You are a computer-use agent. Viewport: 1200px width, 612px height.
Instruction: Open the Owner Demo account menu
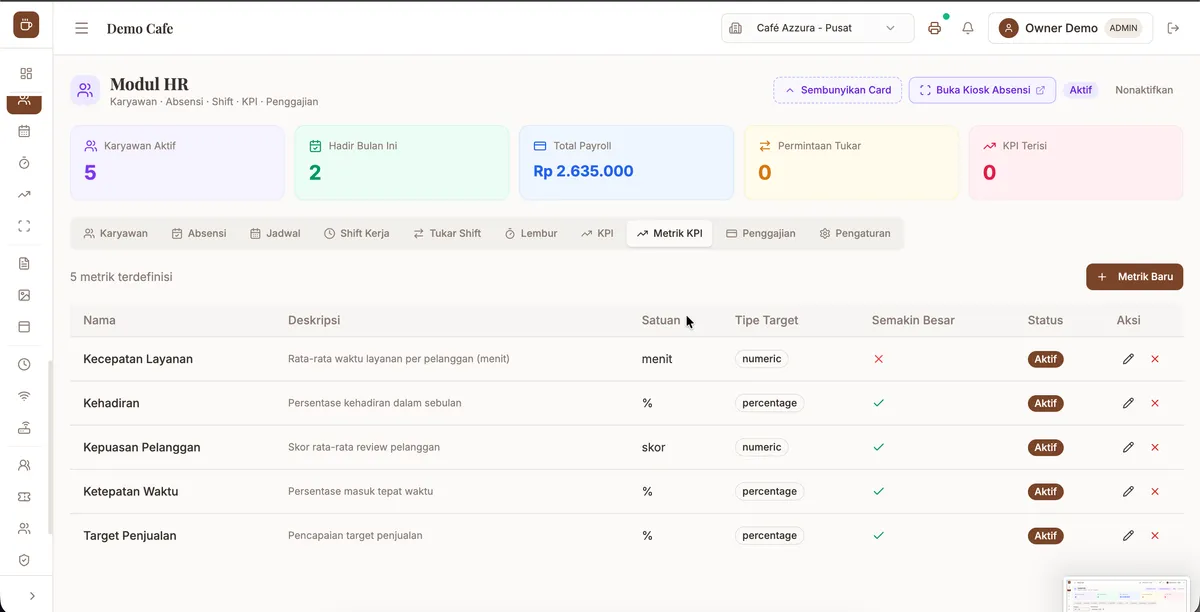click(x=1070, y=28)
